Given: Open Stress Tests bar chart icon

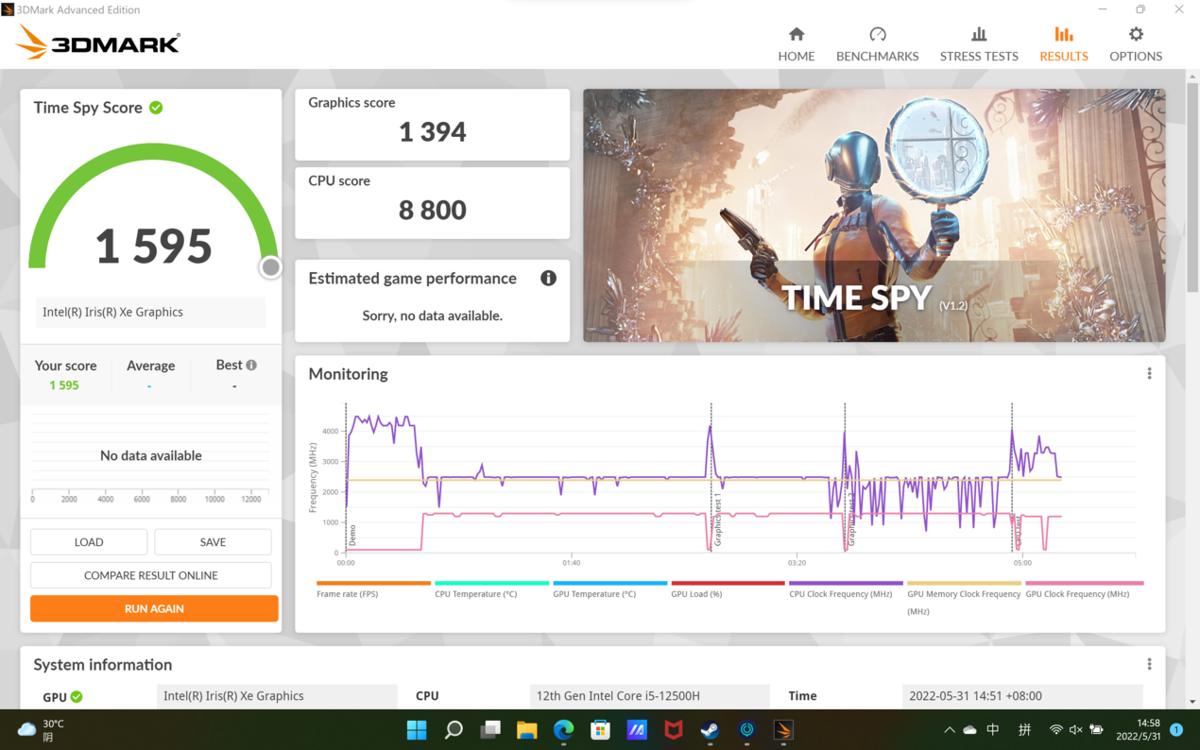Looking at the screenshot, I should pos(979,34).
